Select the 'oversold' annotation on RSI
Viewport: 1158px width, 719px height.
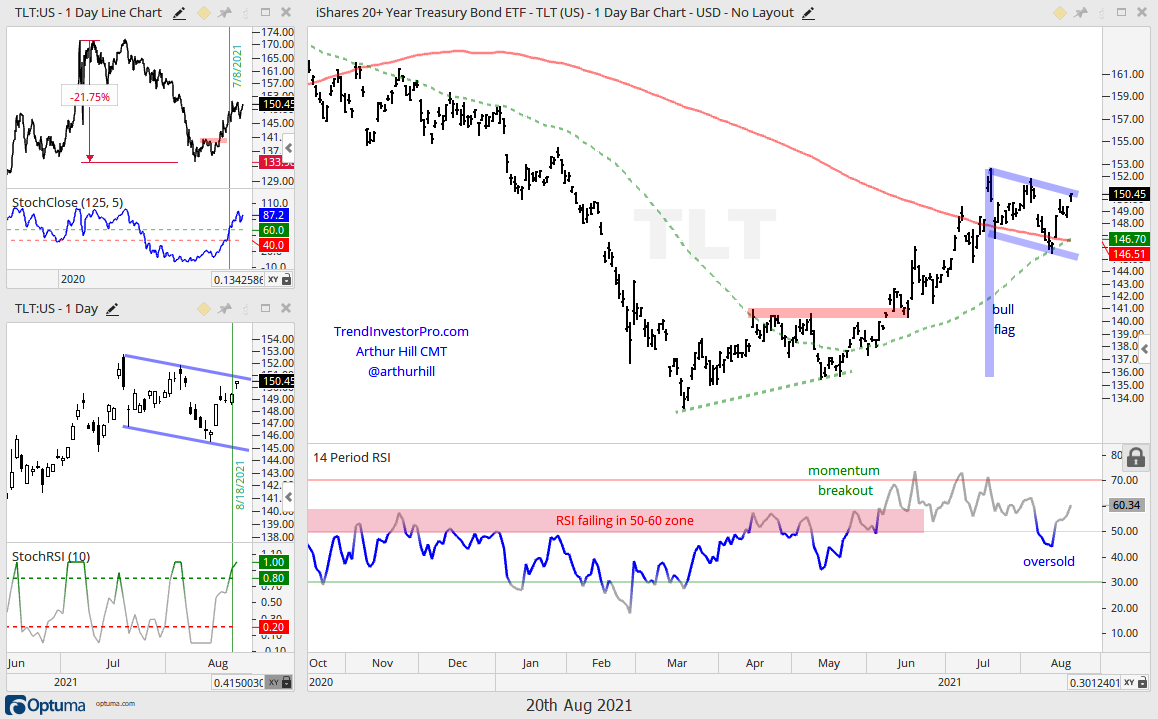1049,562
